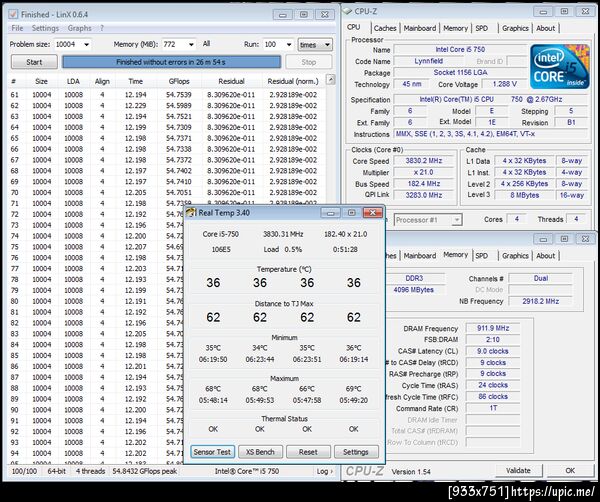Click the Start button in LinX
The image size is (600, 502).
pyautogui.click(x=34, y=62)
